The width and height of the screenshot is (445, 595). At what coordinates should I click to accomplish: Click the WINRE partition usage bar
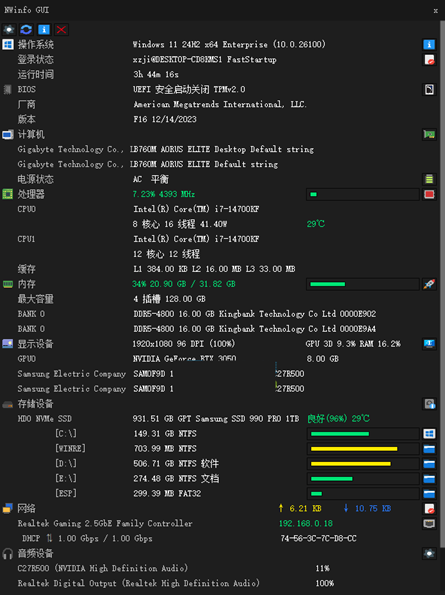(363, 449)
